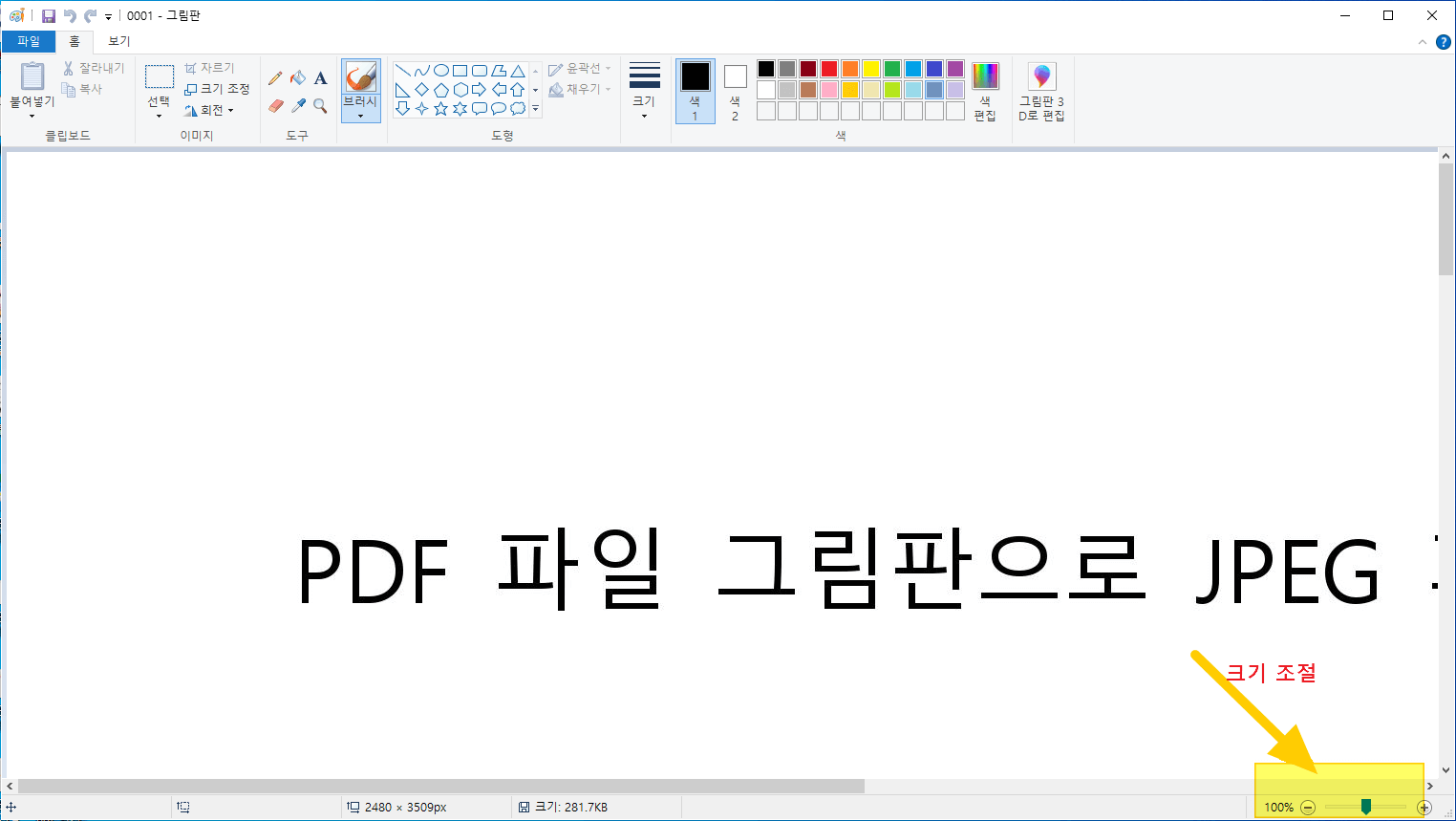Choose the Pentagon shape
This screenshot has height=821, width=1456.
(x=440, y=90)
